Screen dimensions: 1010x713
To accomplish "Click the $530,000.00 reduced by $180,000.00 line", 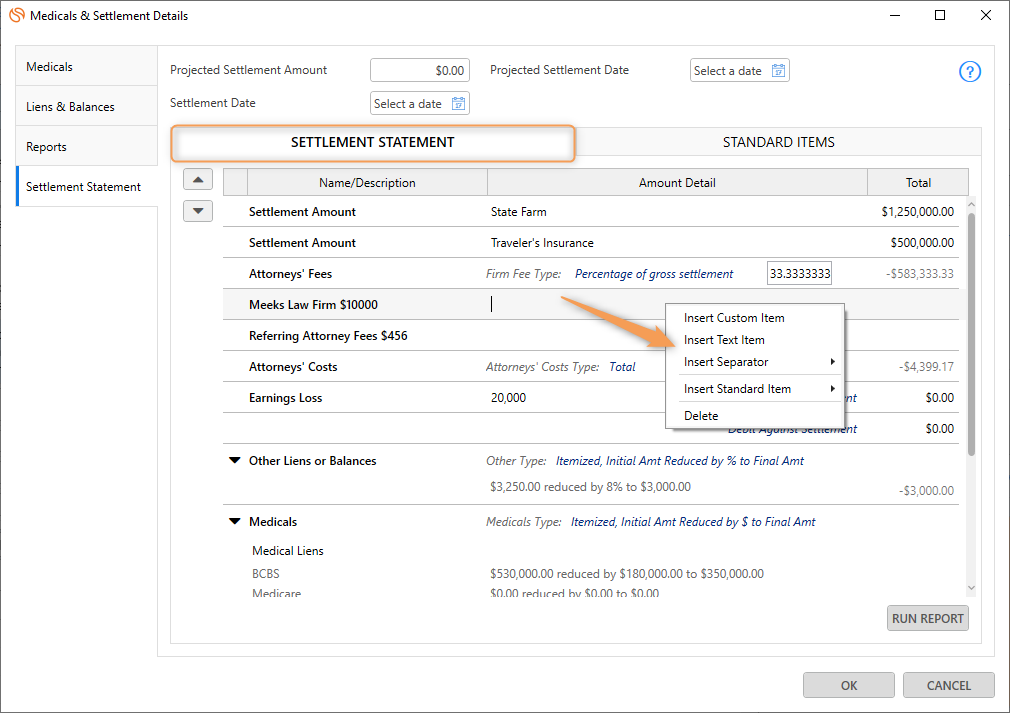I will pos(627,573).
